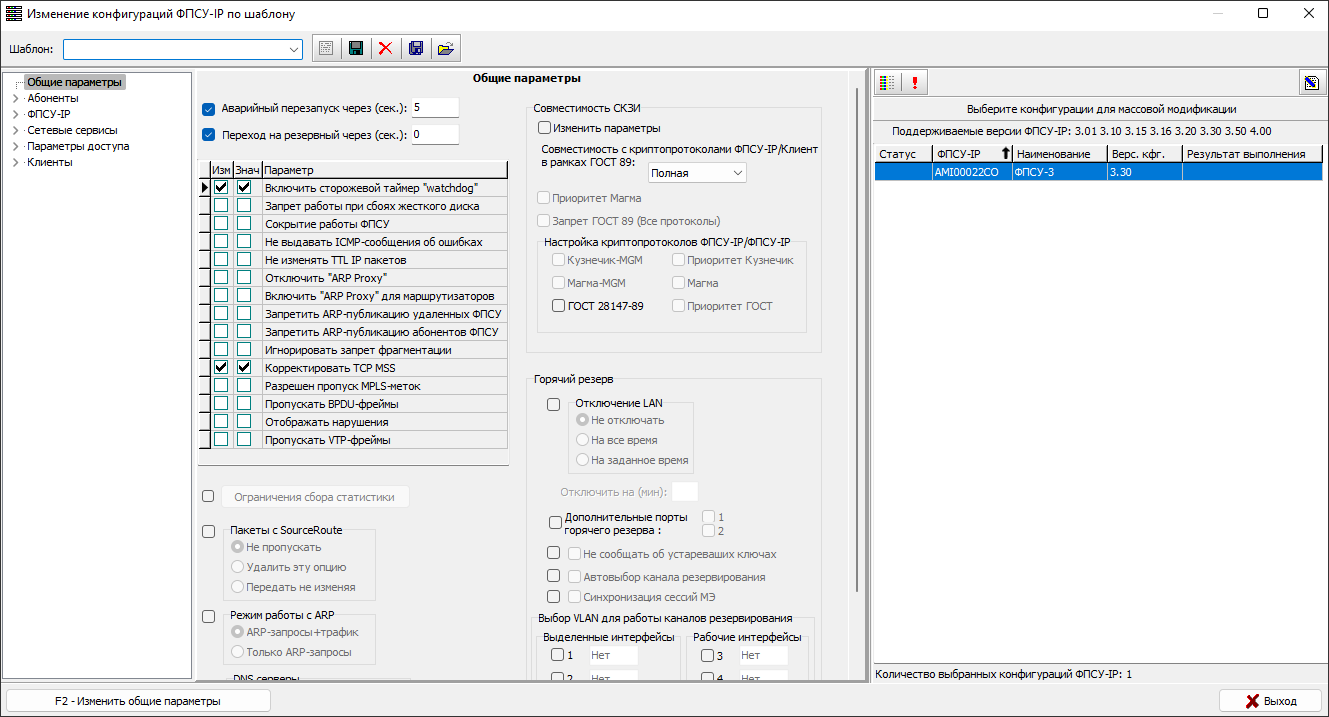1329x717 pixels.
Task: Uncheck the 'Аварийный перезапуск через' checkbox
Action: [x=209, y=109]
